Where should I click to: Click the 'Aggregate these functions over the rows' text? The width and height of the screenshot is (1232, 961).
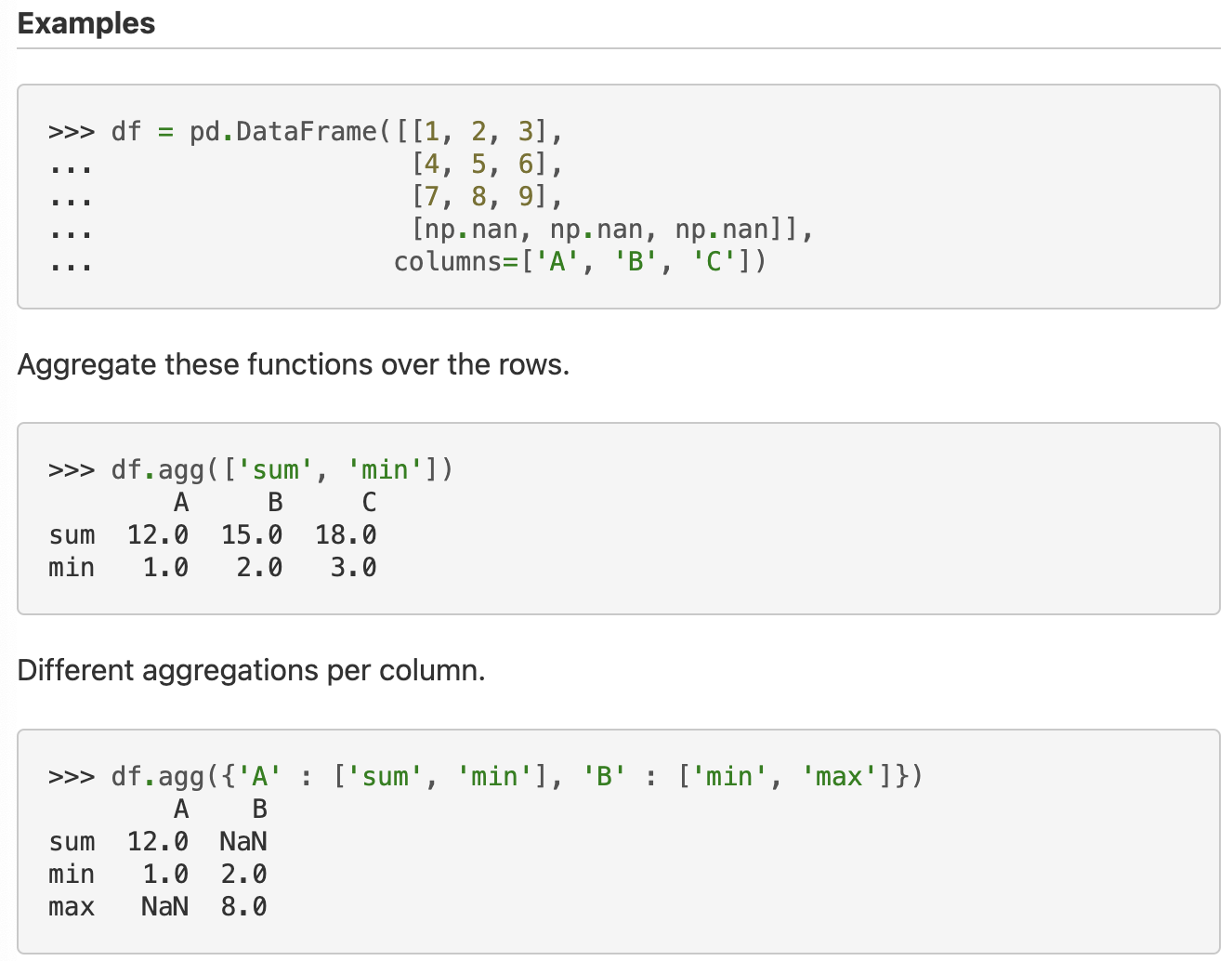click(294, 364)
